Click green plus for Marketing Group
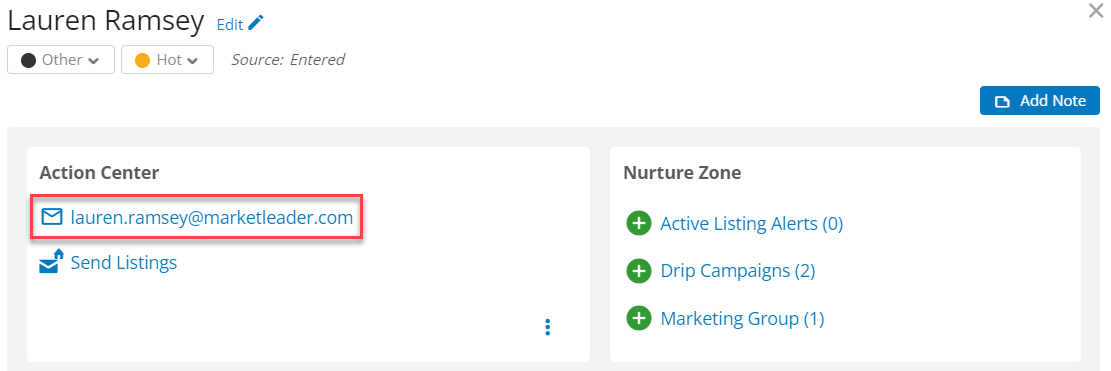The image size is (1111, 371). pyautogui.click(x=638, y=319)
